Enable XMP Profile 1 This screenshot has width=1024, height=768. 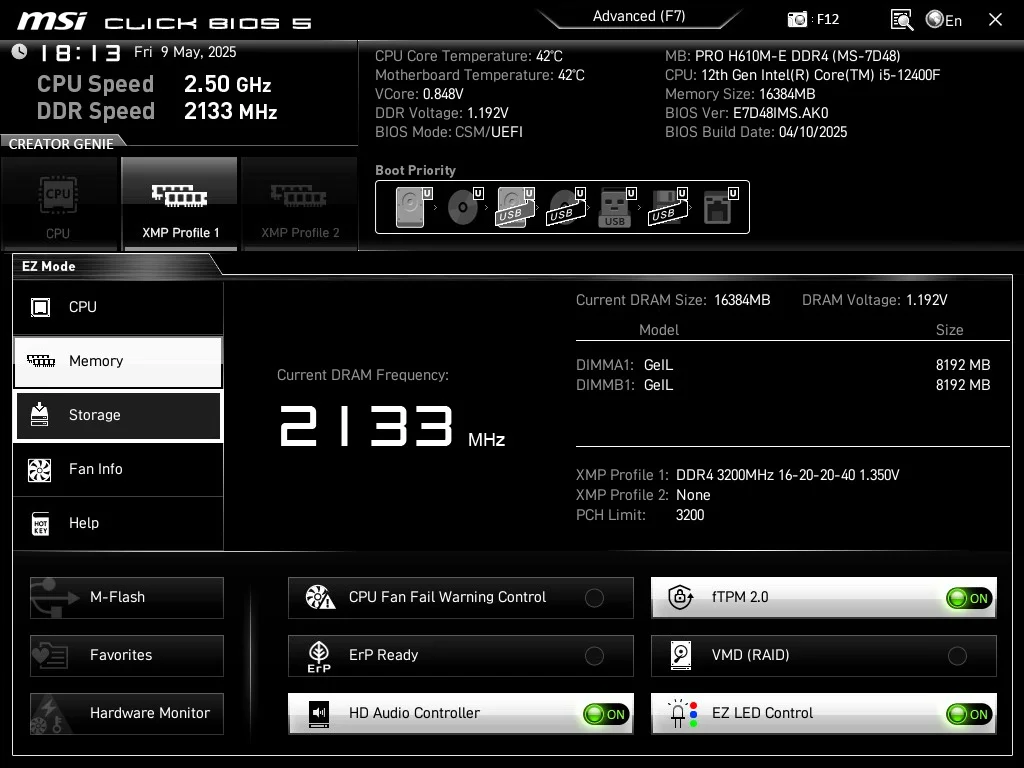click(180, 204)
